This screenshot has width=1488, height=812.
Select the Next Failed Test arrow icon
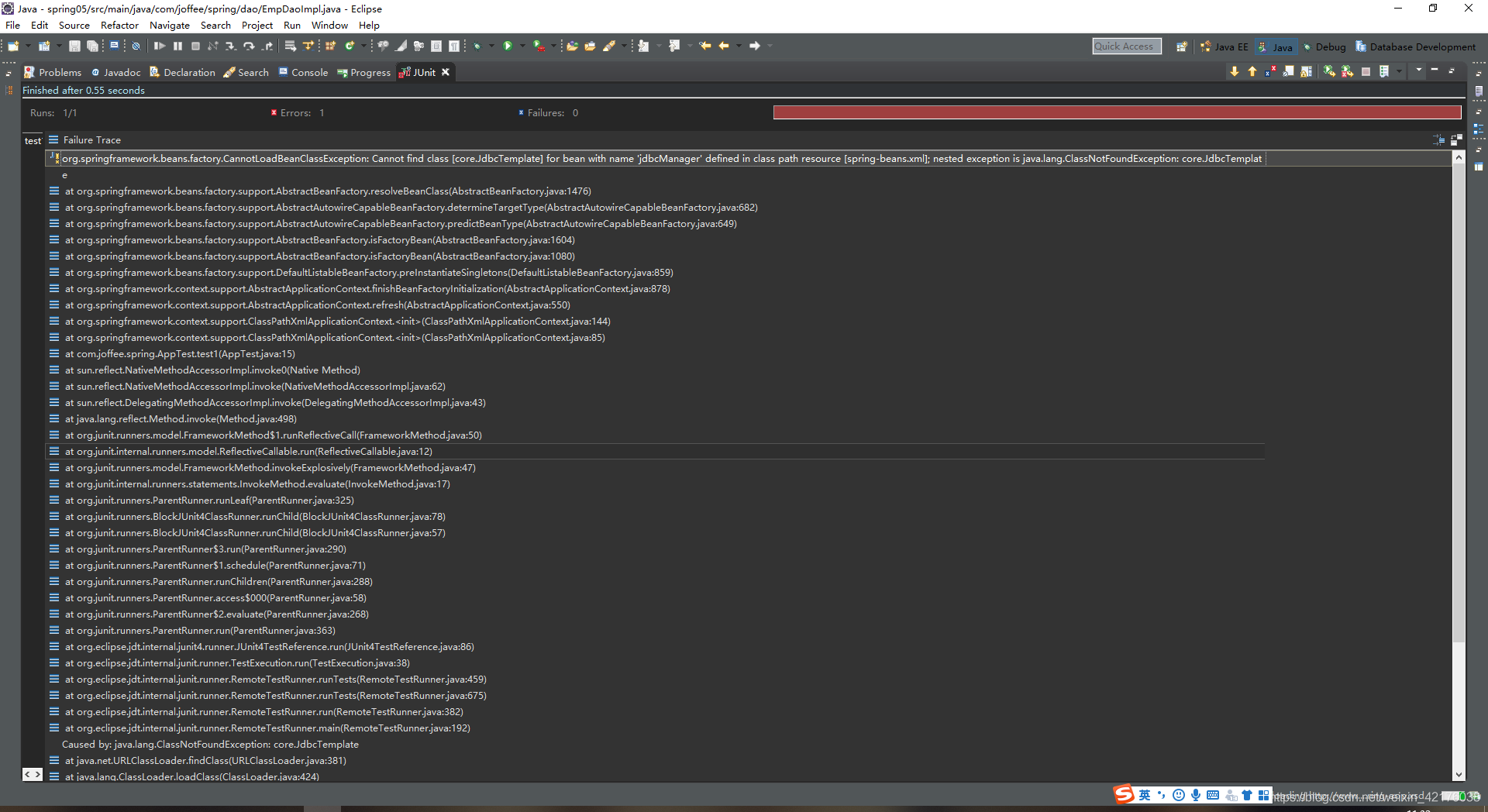pyautogui.click(x=1235, y=71)
